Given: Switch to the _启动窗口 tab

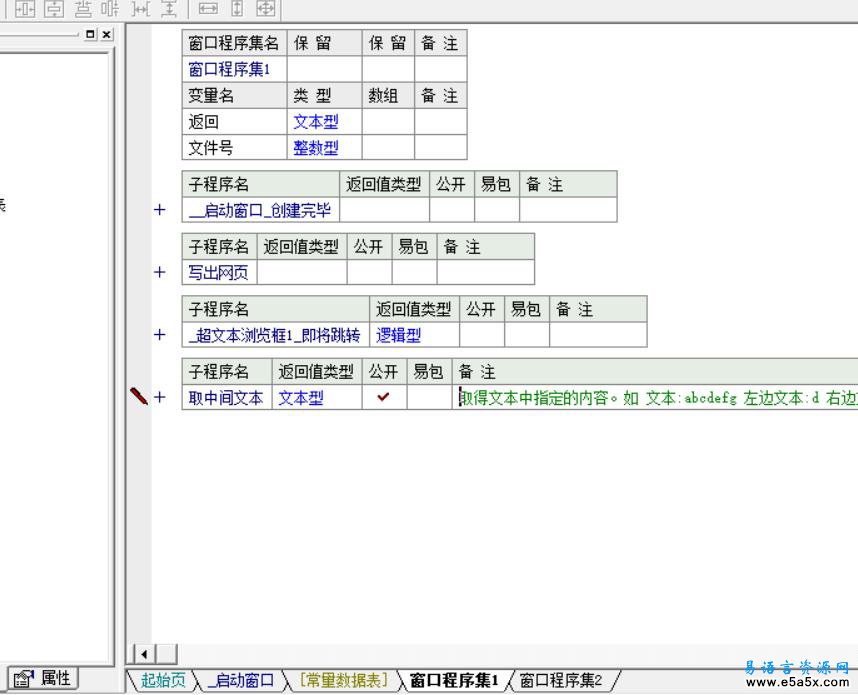Looking at the screenshot, I should pyautogui.click(x=241, y=680).
